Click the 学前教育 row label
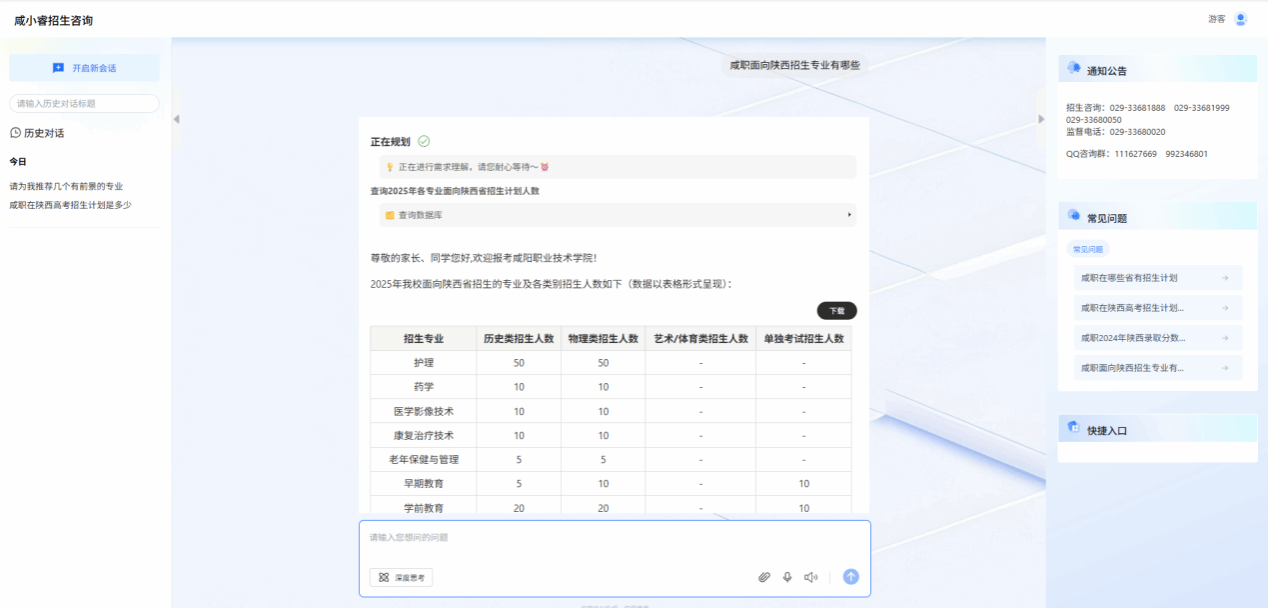Screen dimensions: 1268x608 pos(424,508)
